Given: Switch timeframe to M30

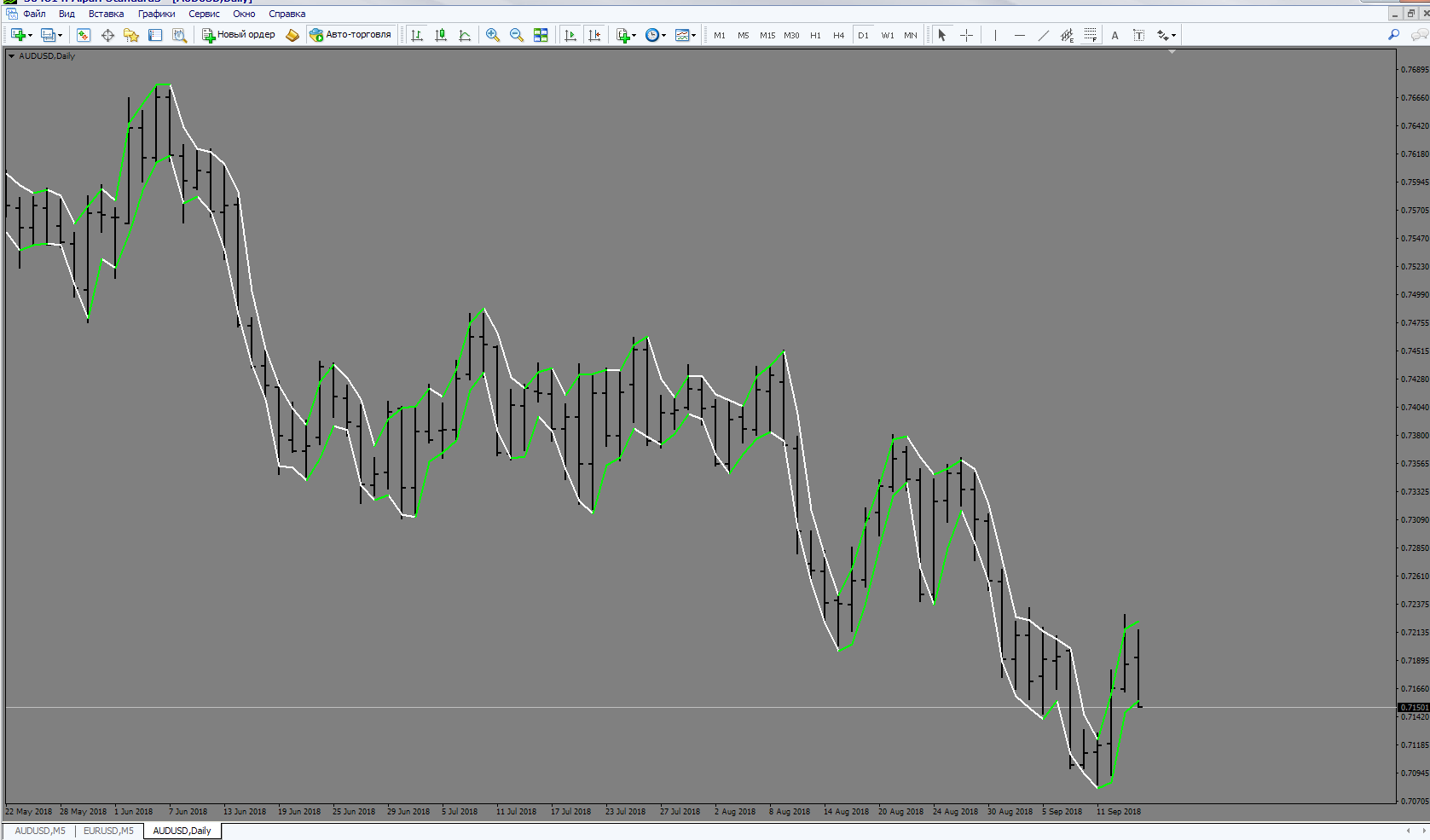Looking at the screenshot, I should (791, 35).
